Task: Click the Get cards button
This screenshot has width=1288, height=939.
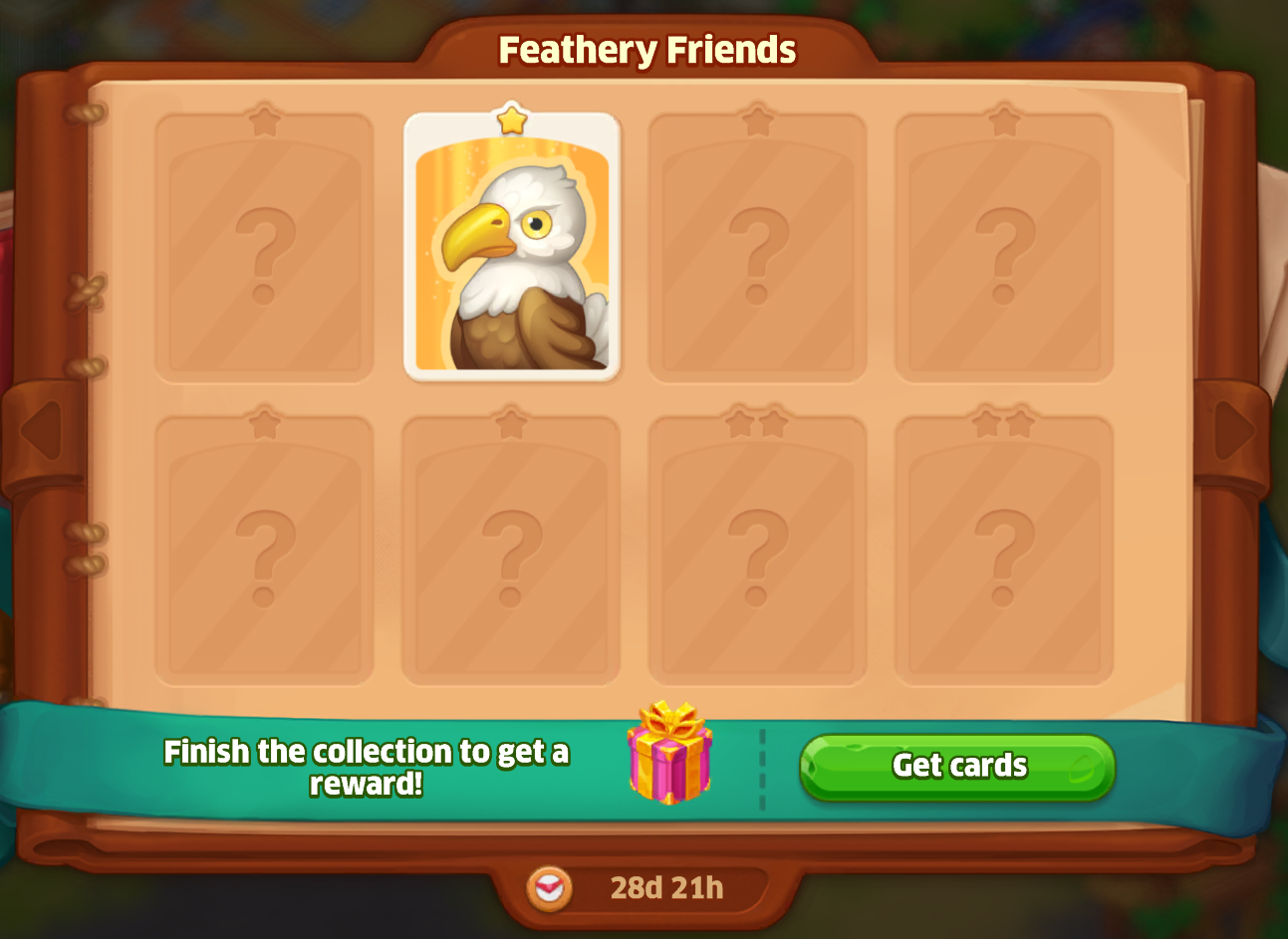Action: click(957, 767)
